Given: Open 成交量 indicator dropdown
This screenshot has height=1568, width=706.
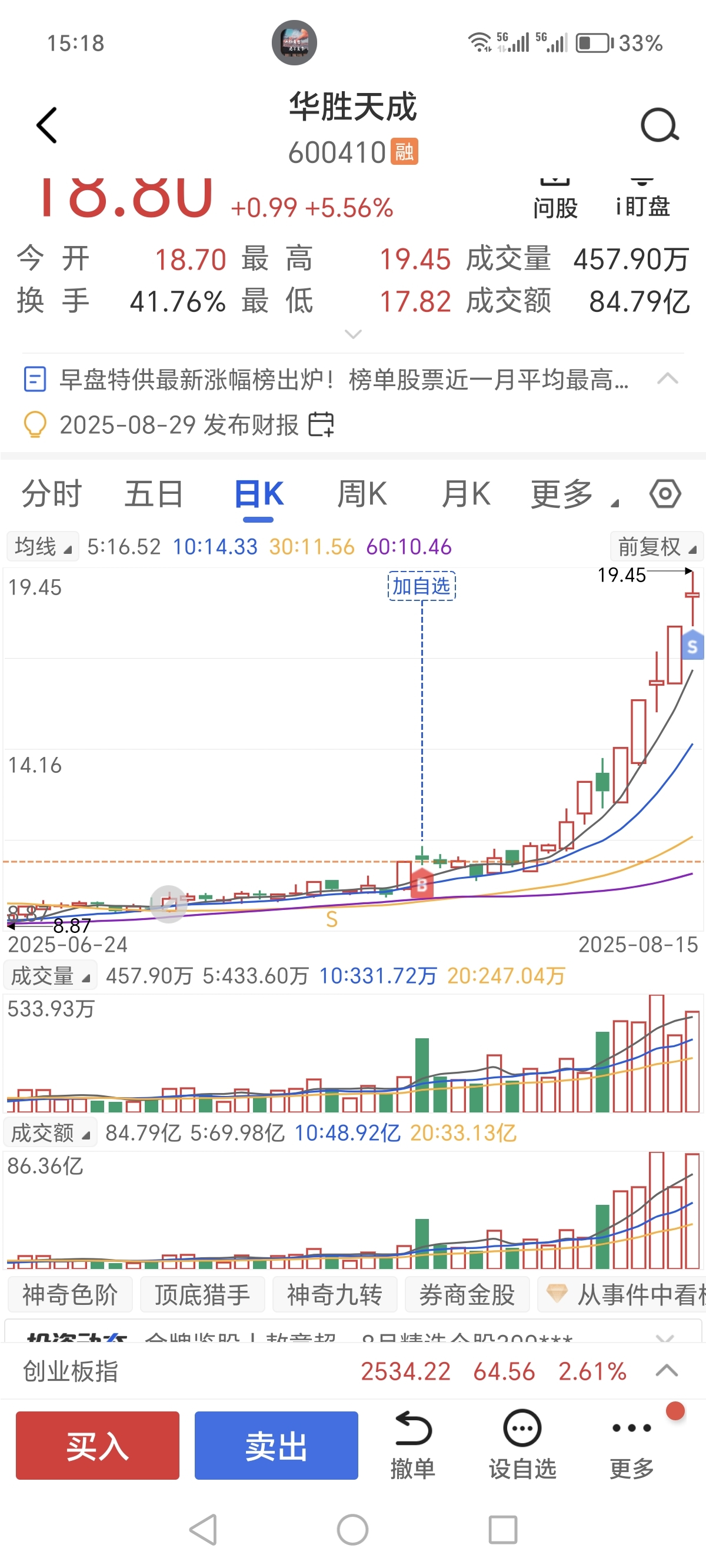Looking at the screenshot, I should (x=50, y=976).
